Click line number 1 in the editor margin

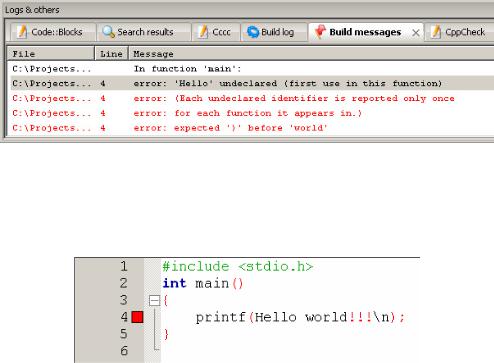pos(124,266)
